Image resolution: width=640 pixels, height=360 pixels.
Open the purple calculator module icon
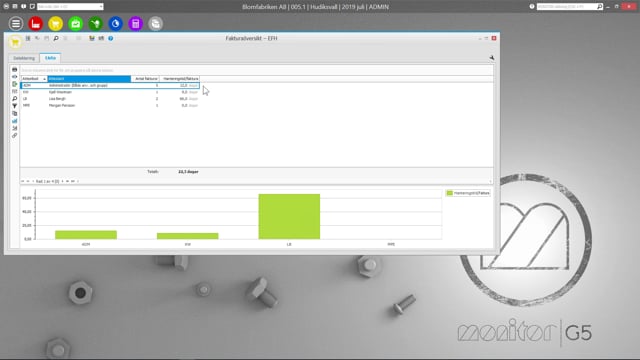click(136, 24)
